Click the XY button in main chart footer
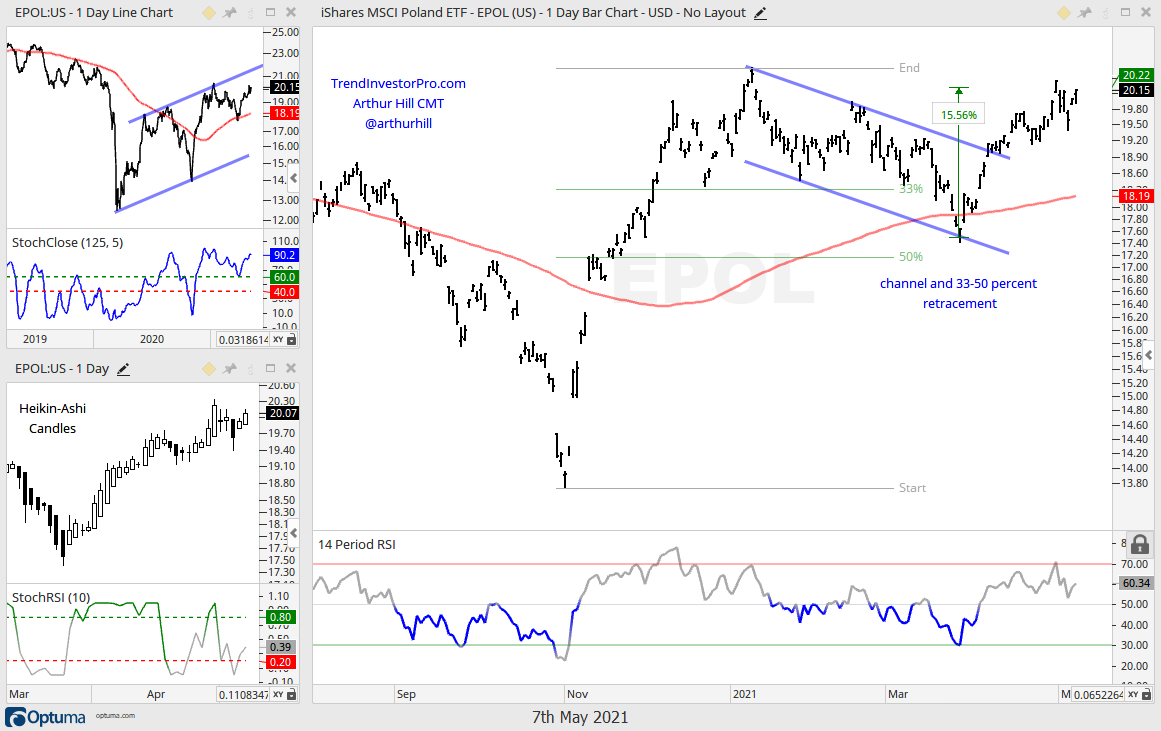 (1133, 694)
